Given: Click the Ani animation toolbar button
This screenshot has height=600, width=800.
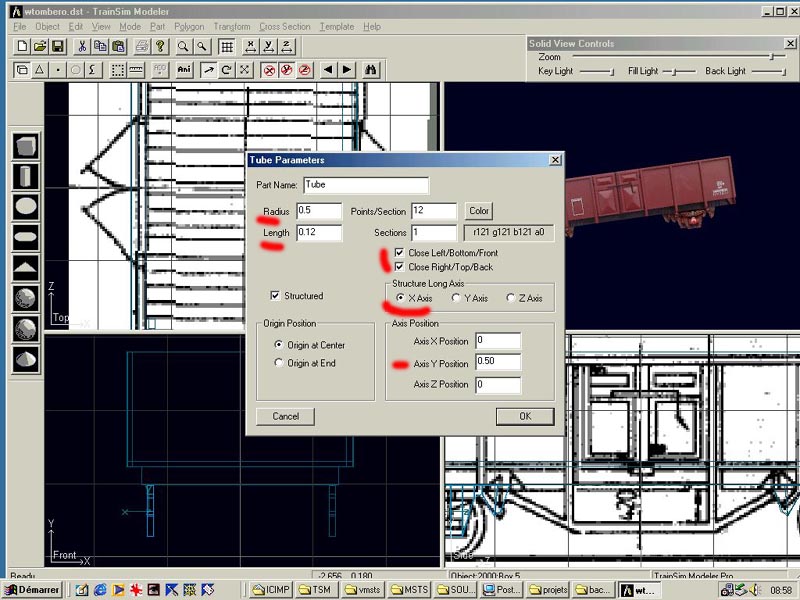Looking at the screenshot, I should (x=184, y=70).
